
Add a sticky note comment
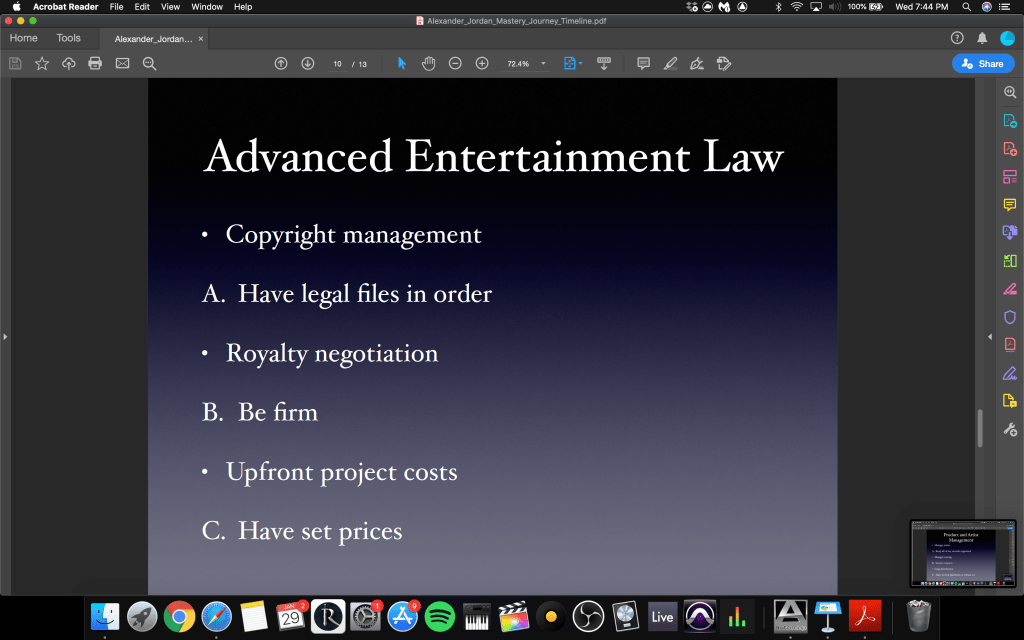pyautogui.click(x=643, y=63)
